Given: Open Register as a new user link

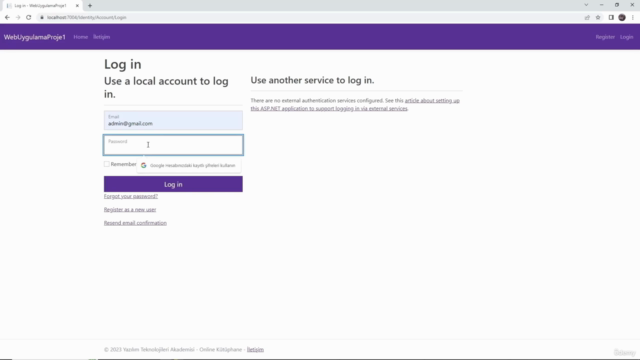Looking at the screenshot, I should click(130, 209).
